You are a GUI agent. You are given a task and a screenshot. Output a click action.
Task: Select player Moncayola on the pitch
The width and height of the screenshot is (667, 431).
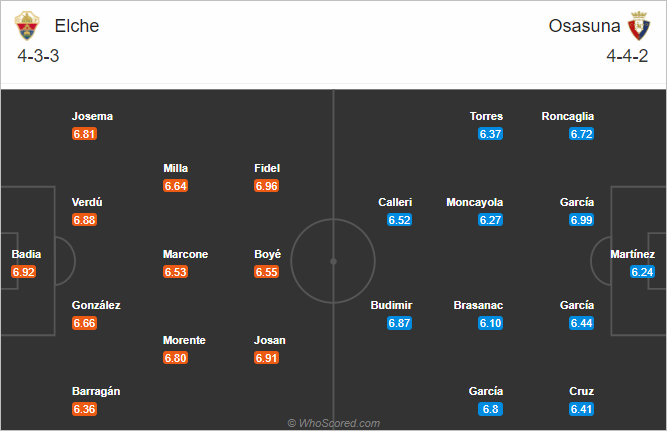[475, 203]
